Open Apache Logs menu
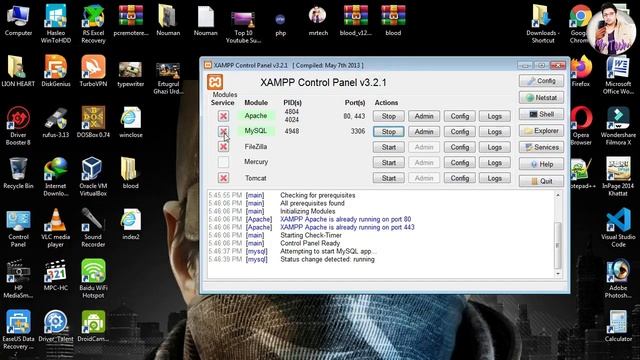Image resolution: width=640 pixels, height=360 pixels. [495, 116]
